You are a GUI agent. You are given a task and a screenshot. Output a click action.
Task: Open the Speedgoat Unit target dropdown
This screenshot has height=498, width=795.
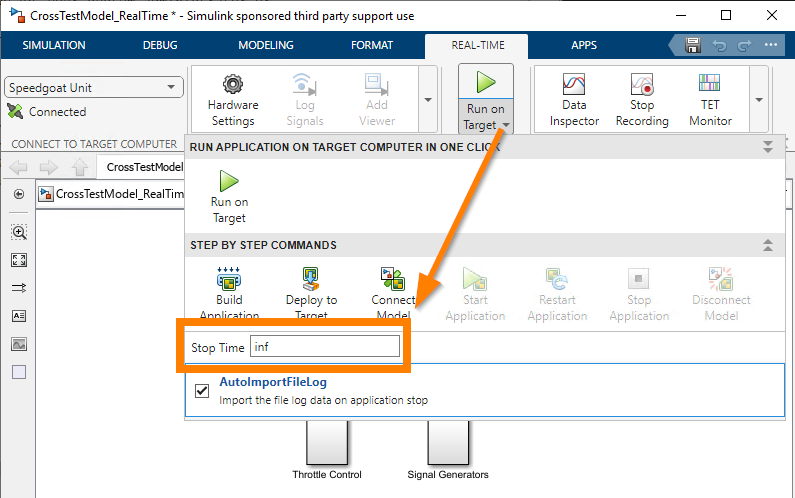94,88
